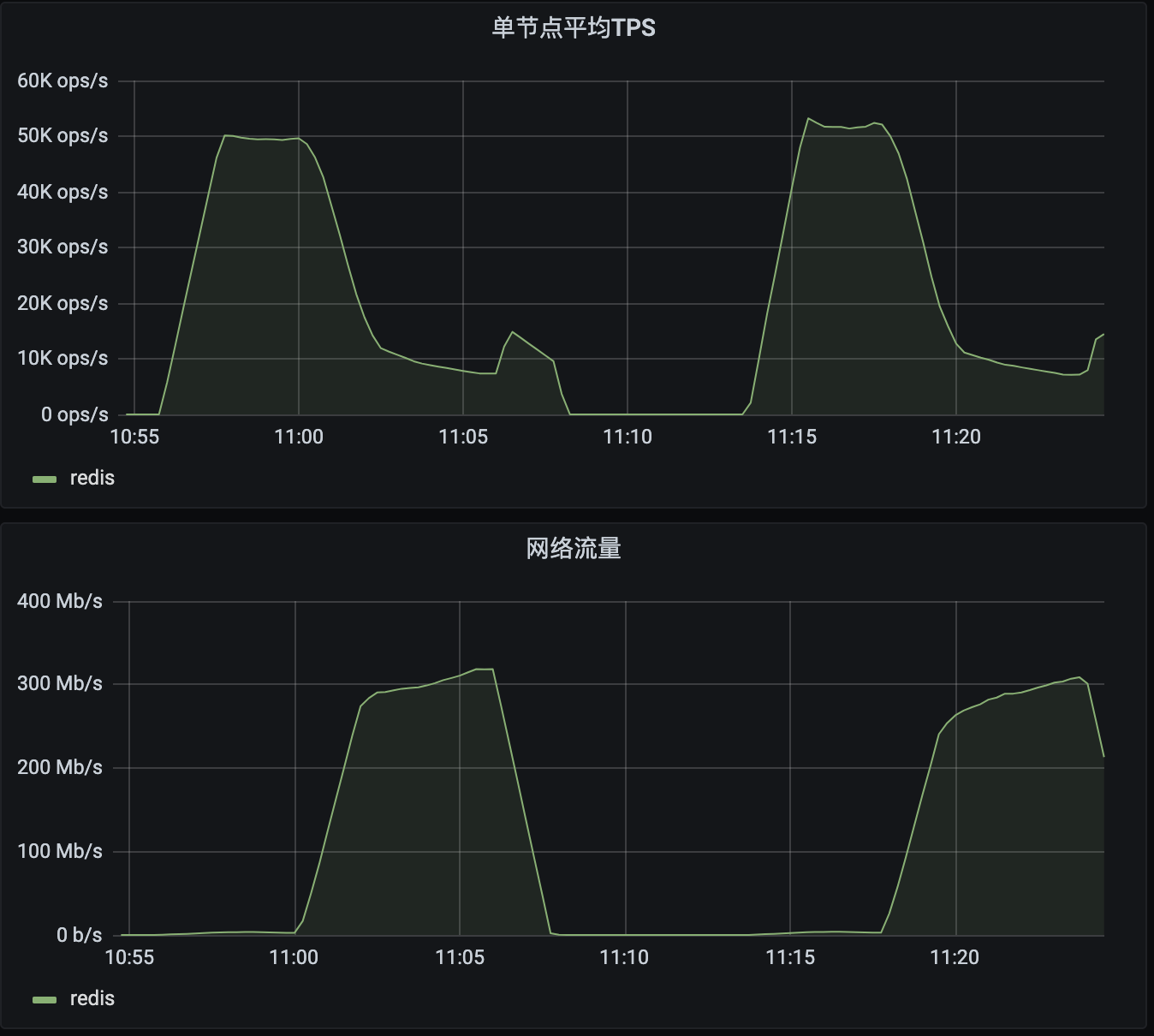Toggle redis series in 网络流量 panel legend

92,998
